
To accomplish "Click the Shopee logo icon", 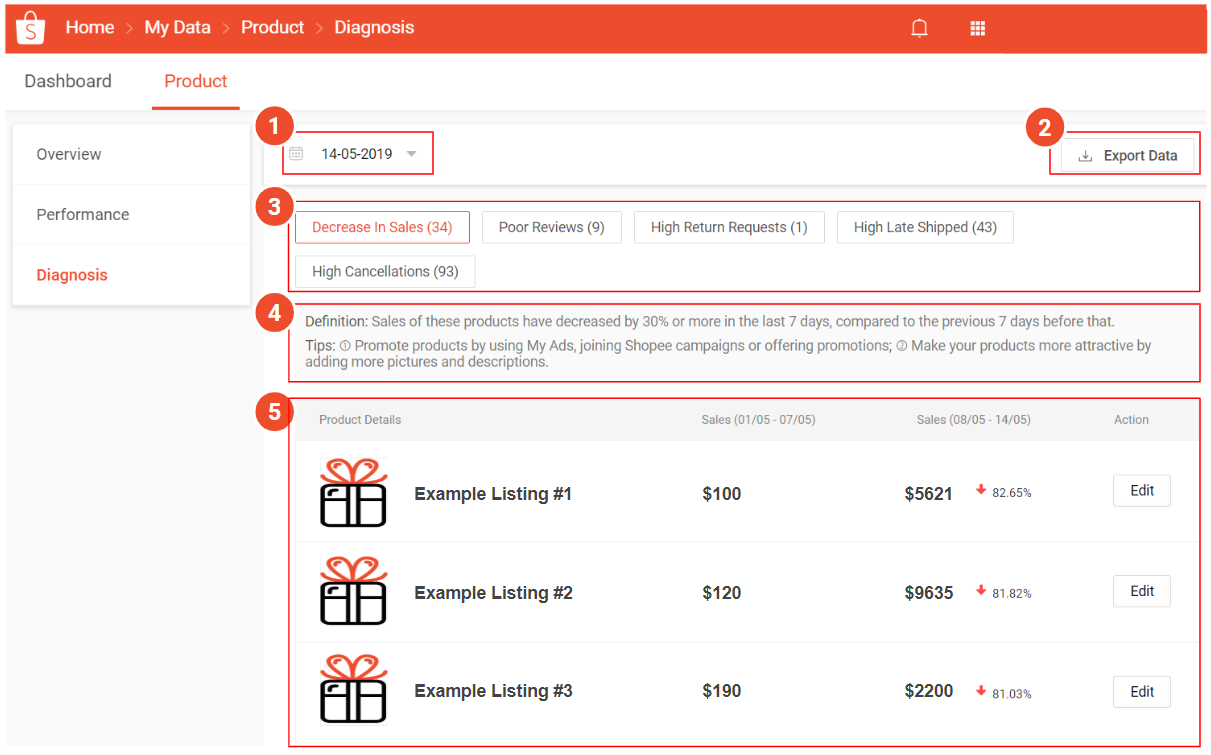I will click(x=31, y=28).
